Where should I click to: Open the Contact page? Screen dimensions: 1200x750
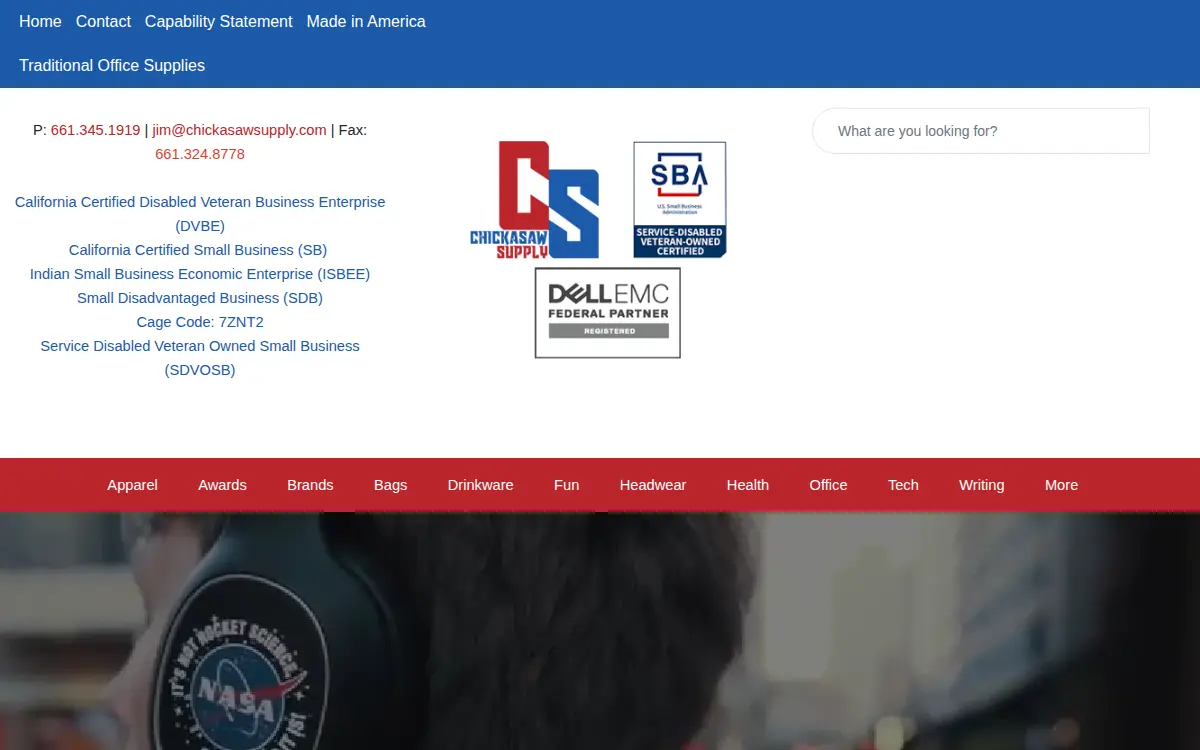pos(103,21)
